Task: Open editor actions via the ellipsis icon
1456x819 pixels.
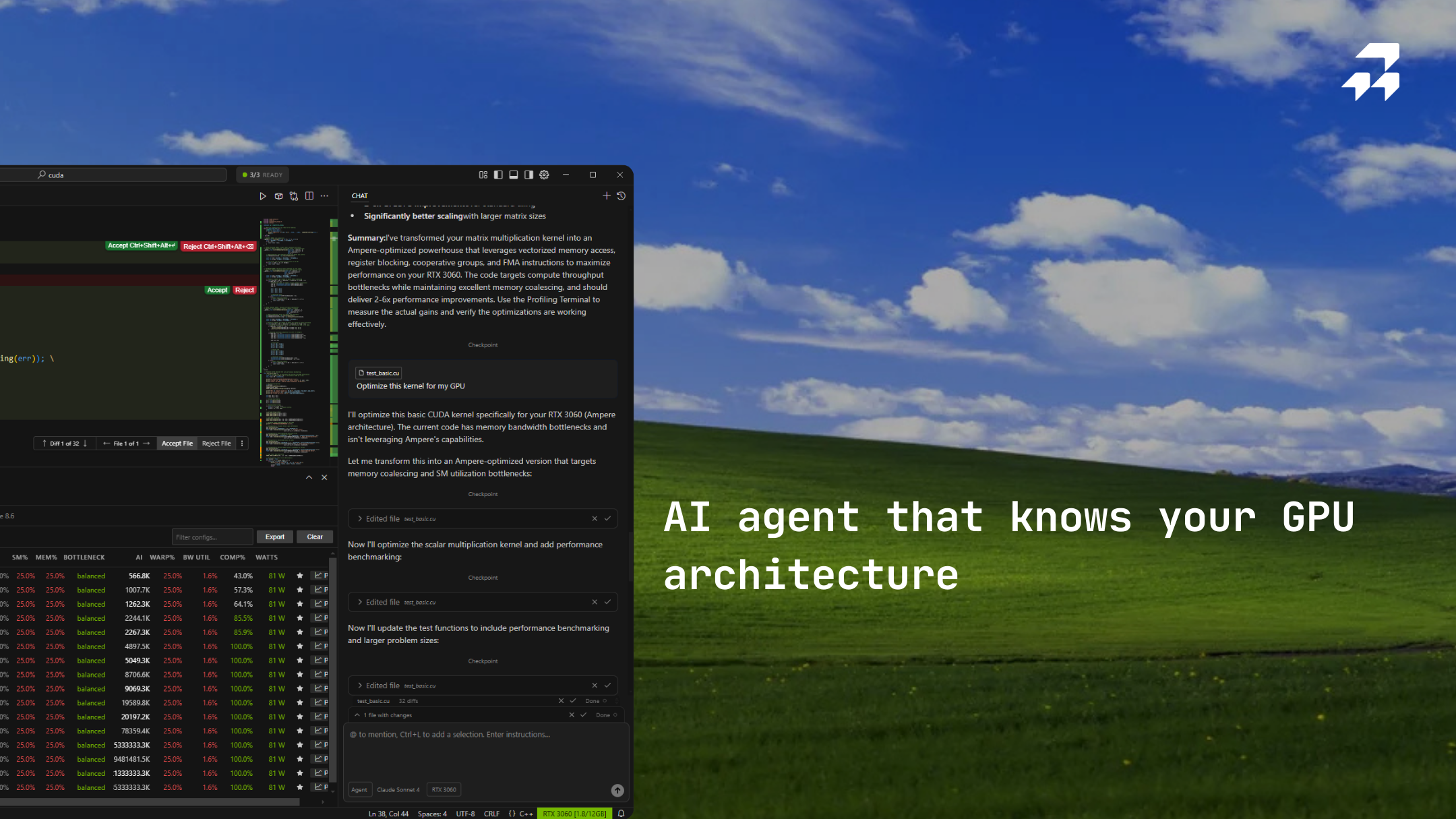Action: tap(324, 195)
